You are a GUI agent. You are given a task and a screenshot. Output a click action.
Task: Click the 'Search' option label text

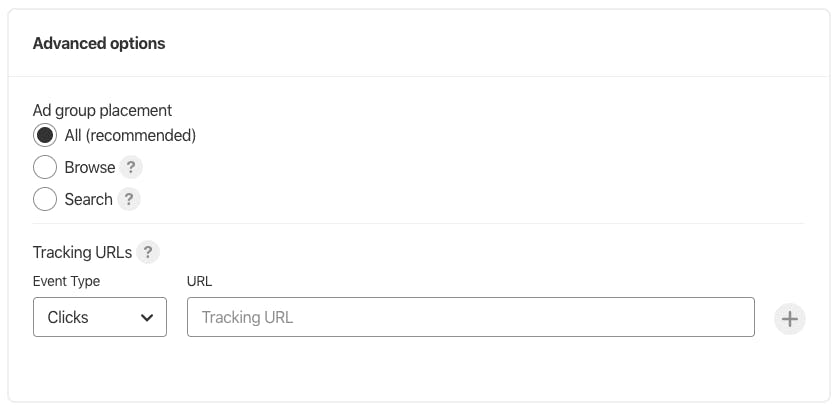(x=89, y=199)
